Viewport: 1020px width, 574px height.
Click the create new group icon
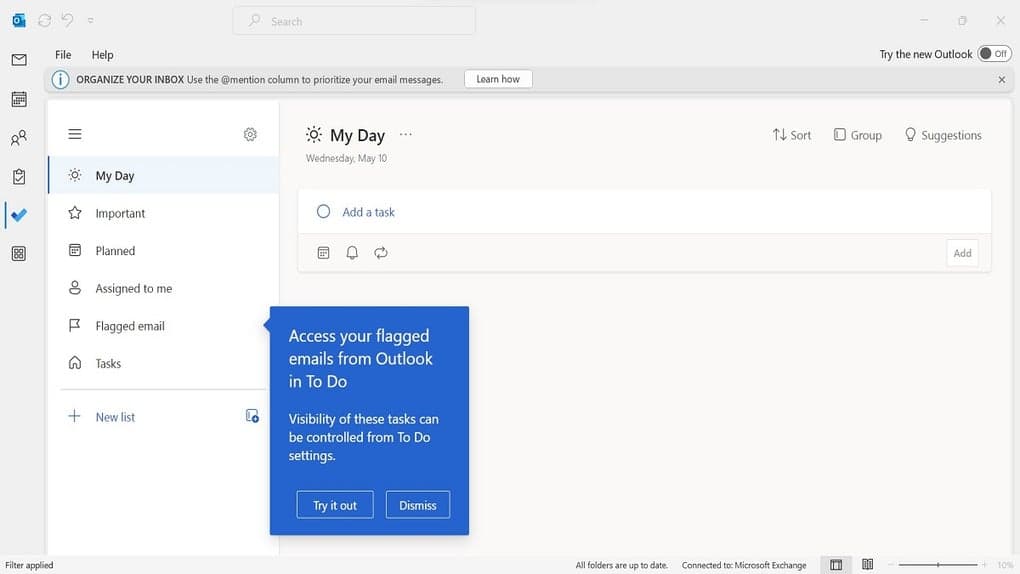click(252, 417)
